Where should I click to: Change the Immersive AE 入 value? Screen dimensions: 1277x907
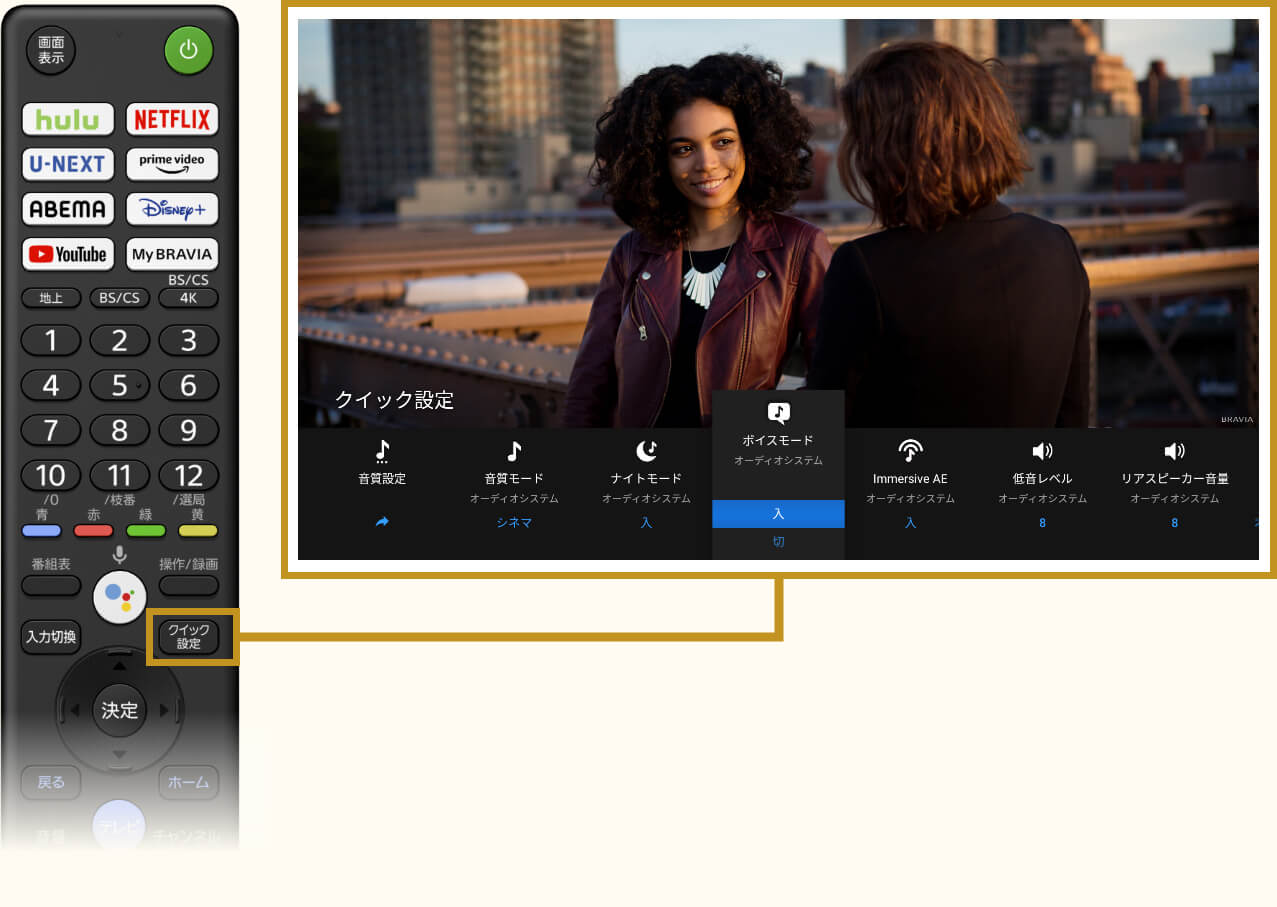click(x=910, y=523)
